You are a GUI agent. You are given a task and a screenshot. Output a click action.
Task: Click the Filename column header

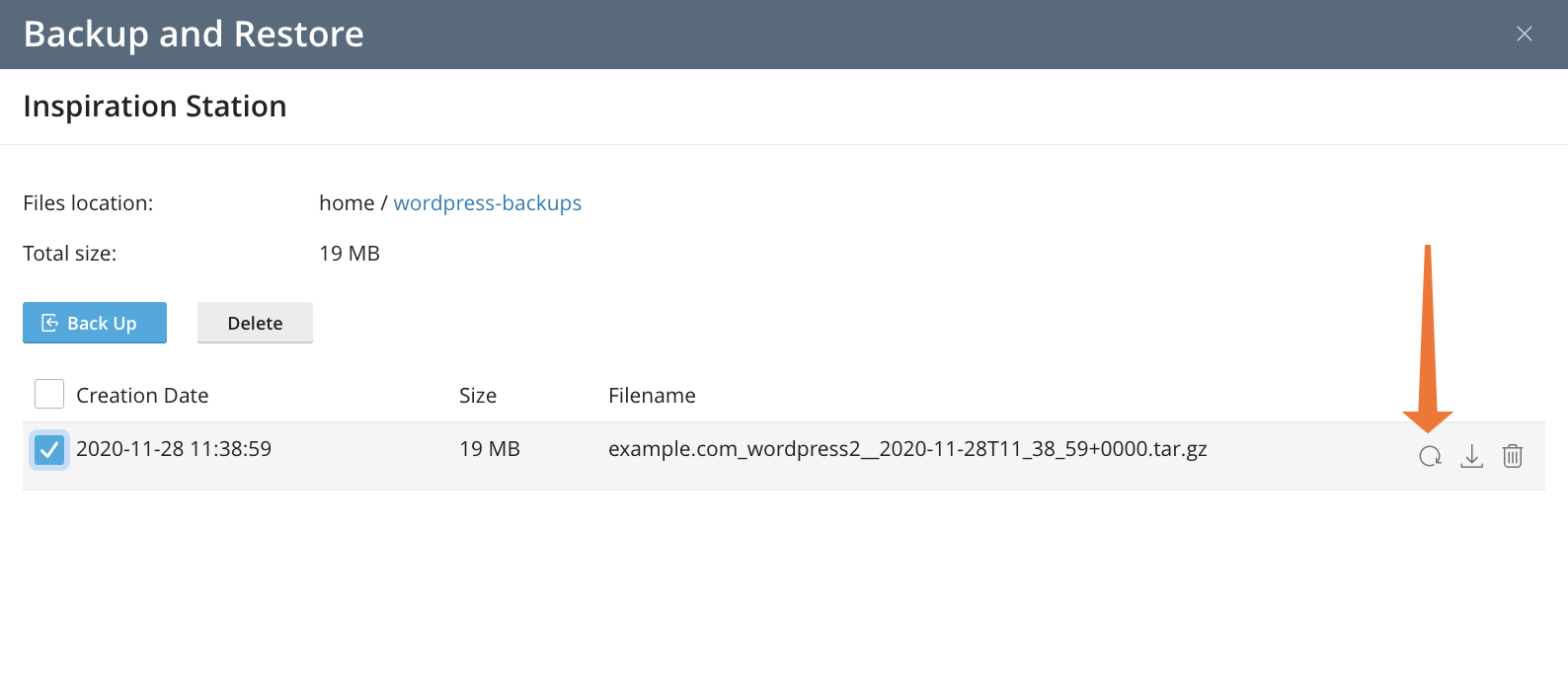[x=652, y=396]
